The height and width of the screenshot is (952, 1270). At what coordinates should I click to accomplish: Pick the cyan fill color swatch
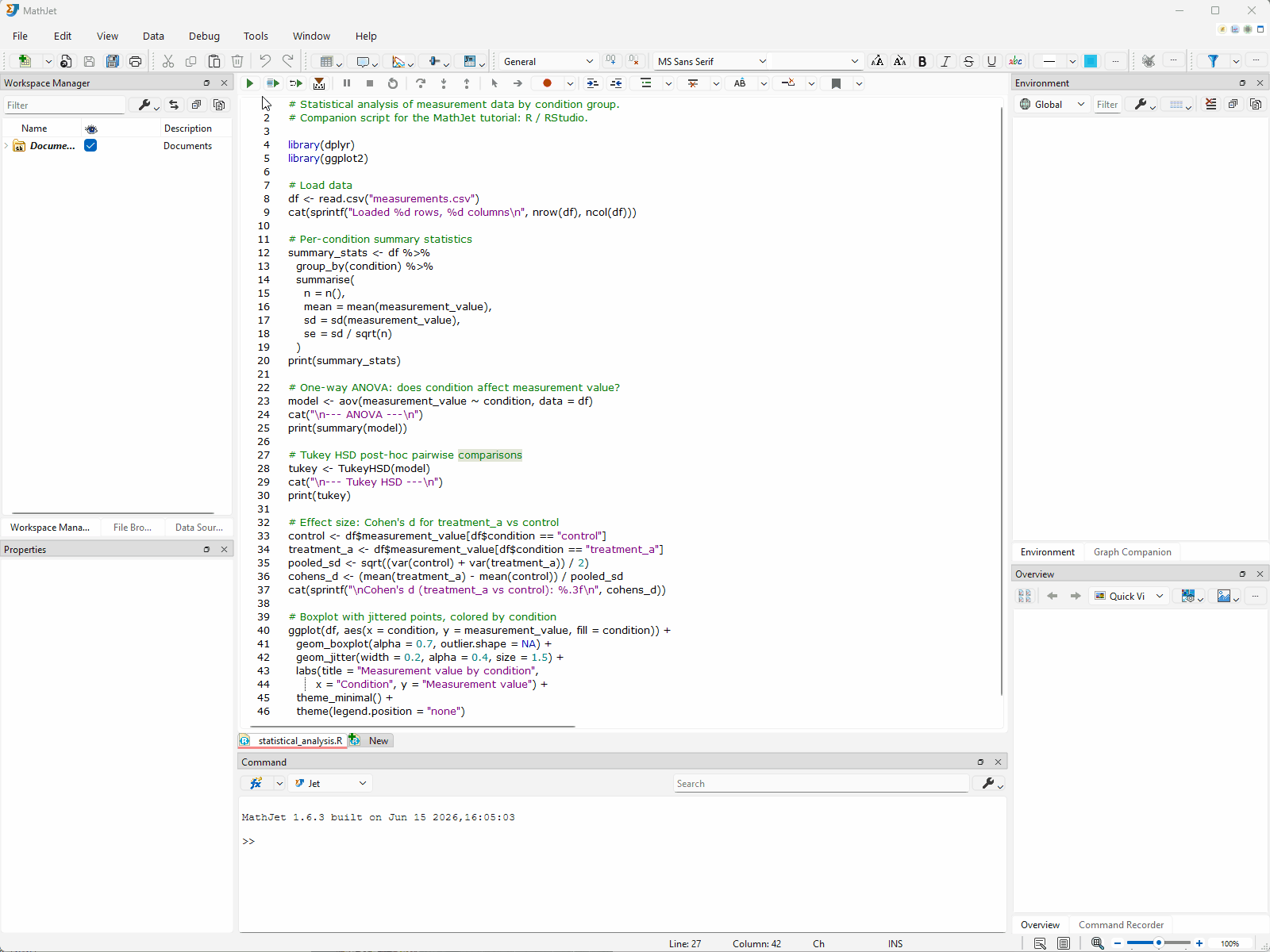pos(1091,61)
